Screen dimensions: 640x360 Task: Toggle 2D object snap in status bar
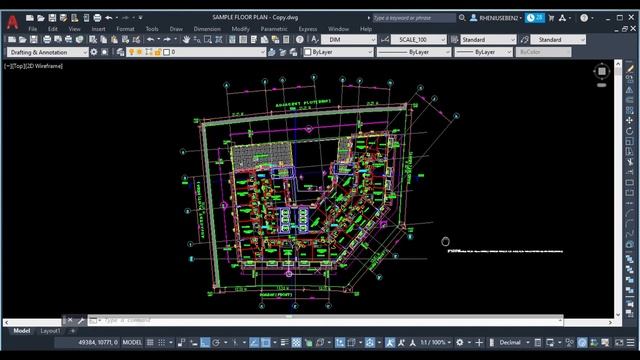[265, 342]
